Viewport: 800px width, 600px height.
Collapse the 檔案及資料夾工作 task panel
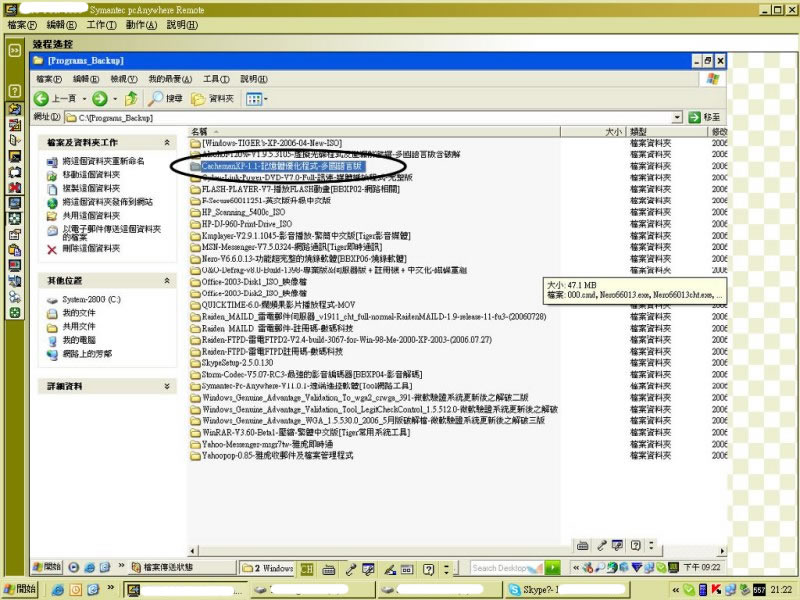(167, 142)
